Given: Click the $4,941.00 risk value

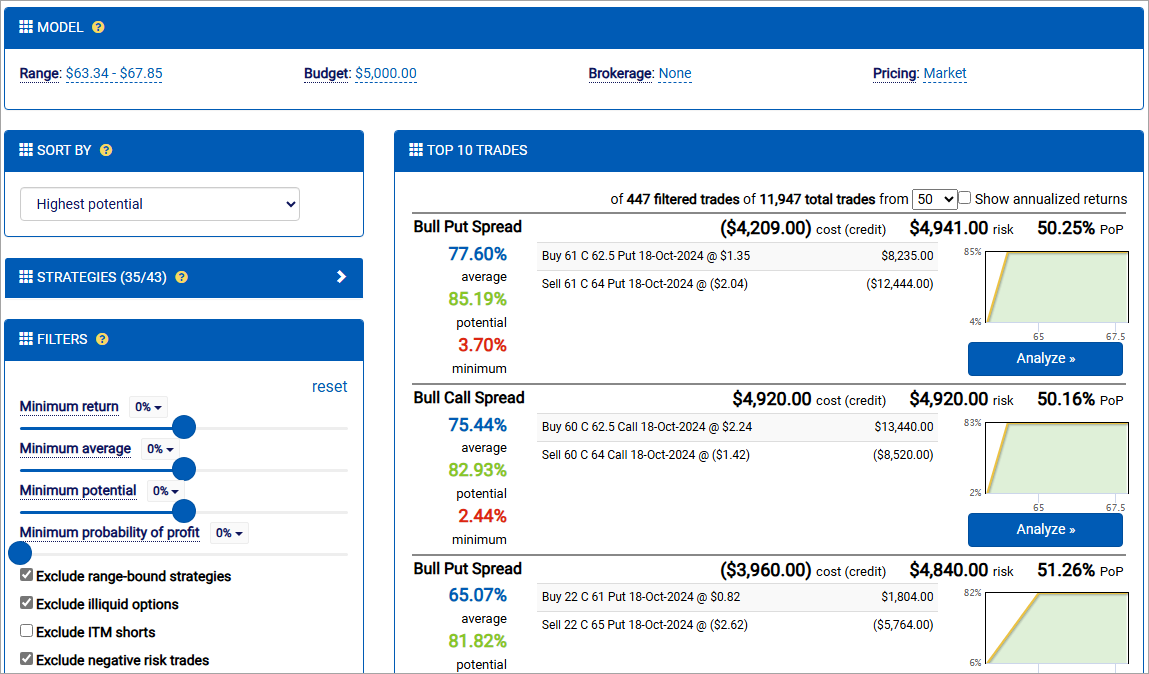Looking at the screenshot, I should point(949,229).
